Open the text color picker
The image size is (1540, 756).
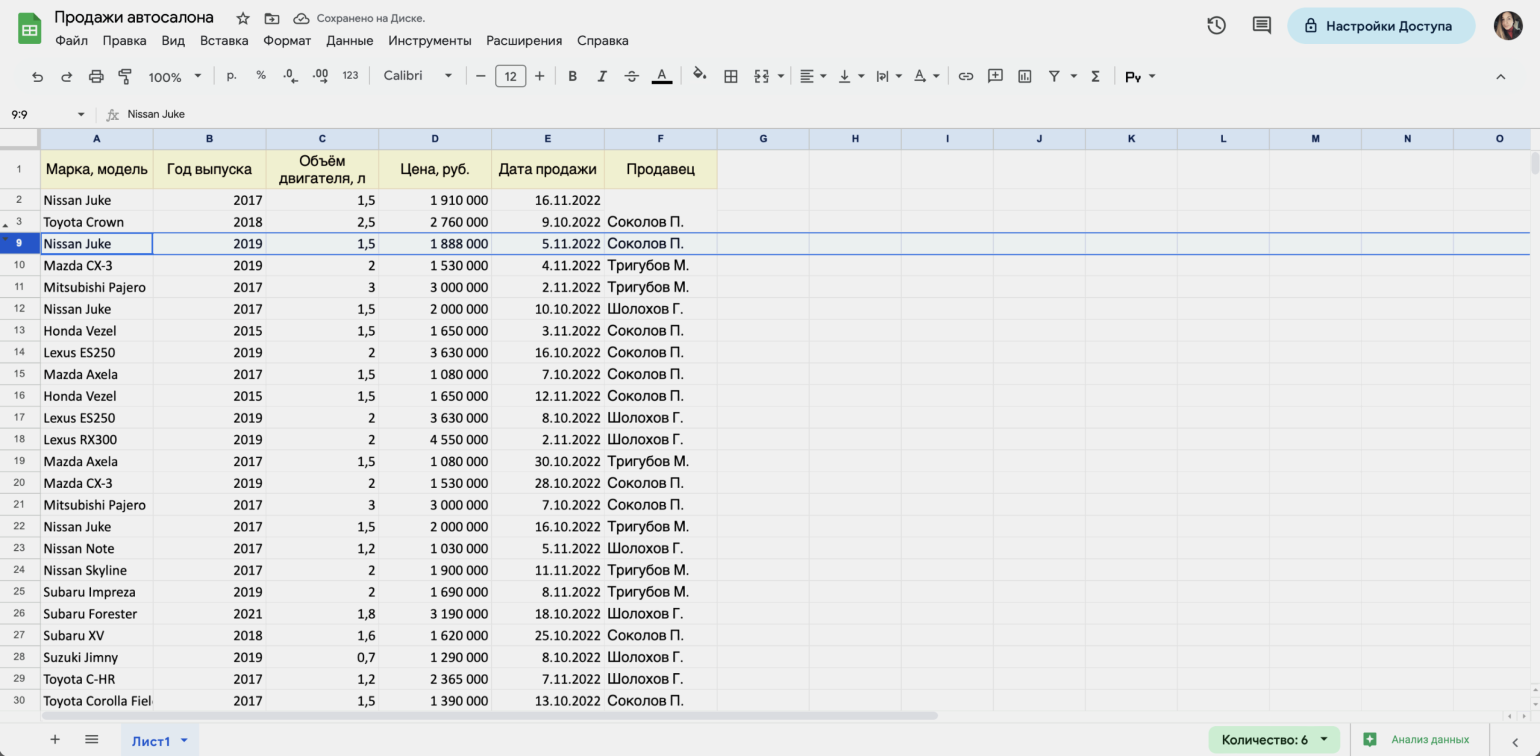pos(661,76)
